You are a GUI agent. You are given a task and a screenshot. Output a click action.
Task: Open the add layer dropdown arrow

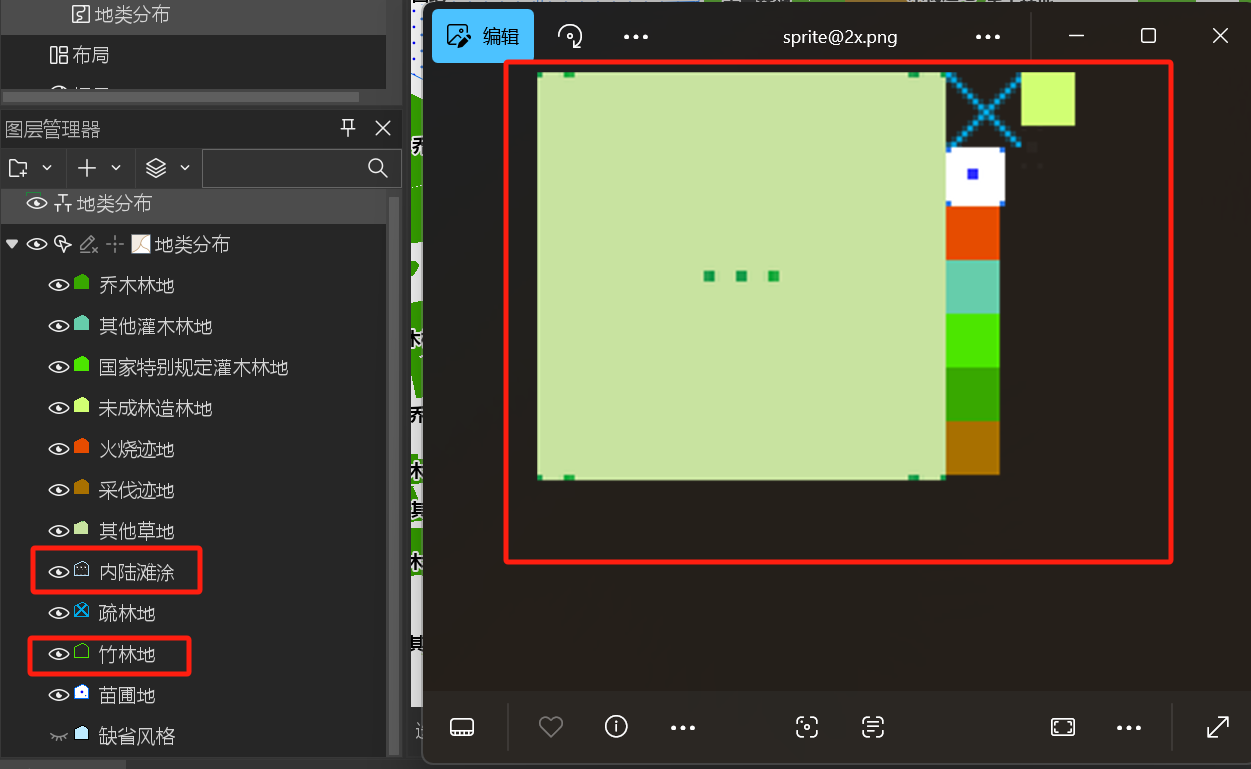coord(116,168)
